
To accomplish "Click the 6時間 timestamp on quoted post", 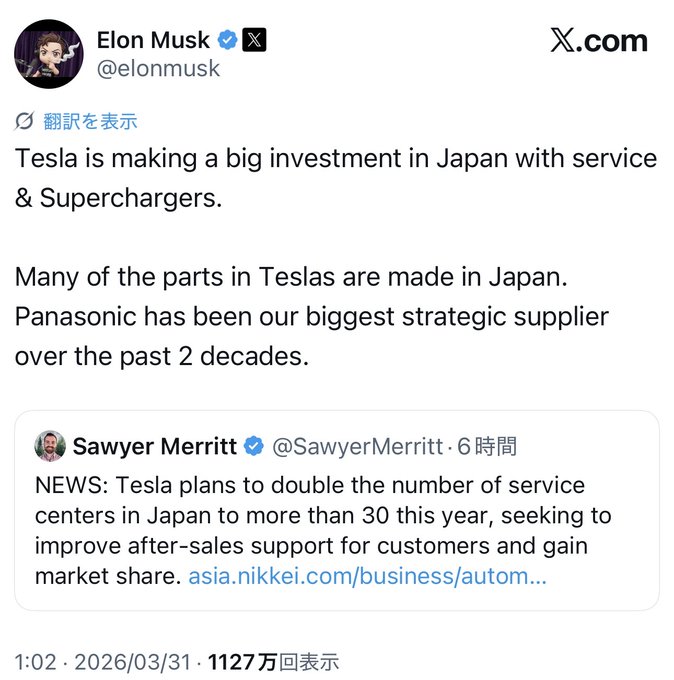I will (488, 446).
